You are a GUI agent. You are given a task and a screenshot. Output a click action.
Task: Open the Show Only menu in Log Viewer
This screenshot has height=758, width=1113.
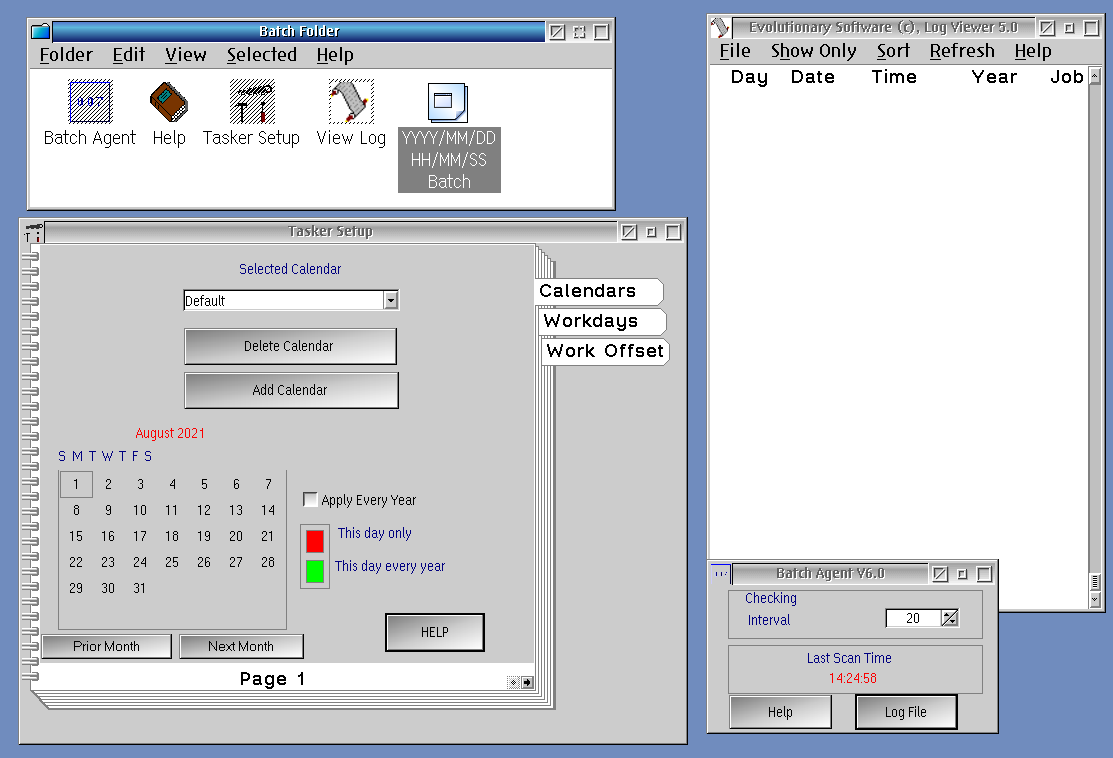pyautogui.click(x=813, y=51)
